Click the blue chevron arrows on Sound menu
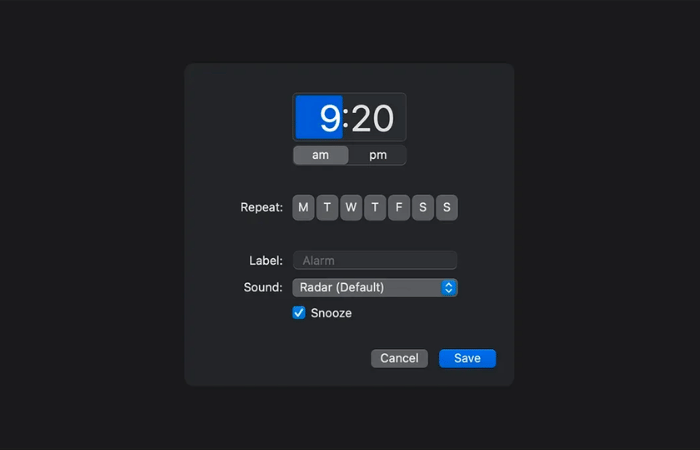 click(449, 288)
